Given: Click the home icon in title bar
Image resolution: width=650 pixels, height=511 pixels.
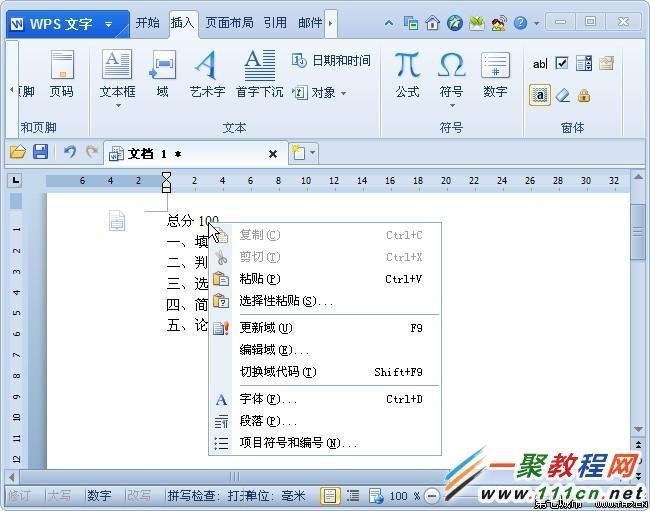Looking at the screenshot, I should 432,23.
